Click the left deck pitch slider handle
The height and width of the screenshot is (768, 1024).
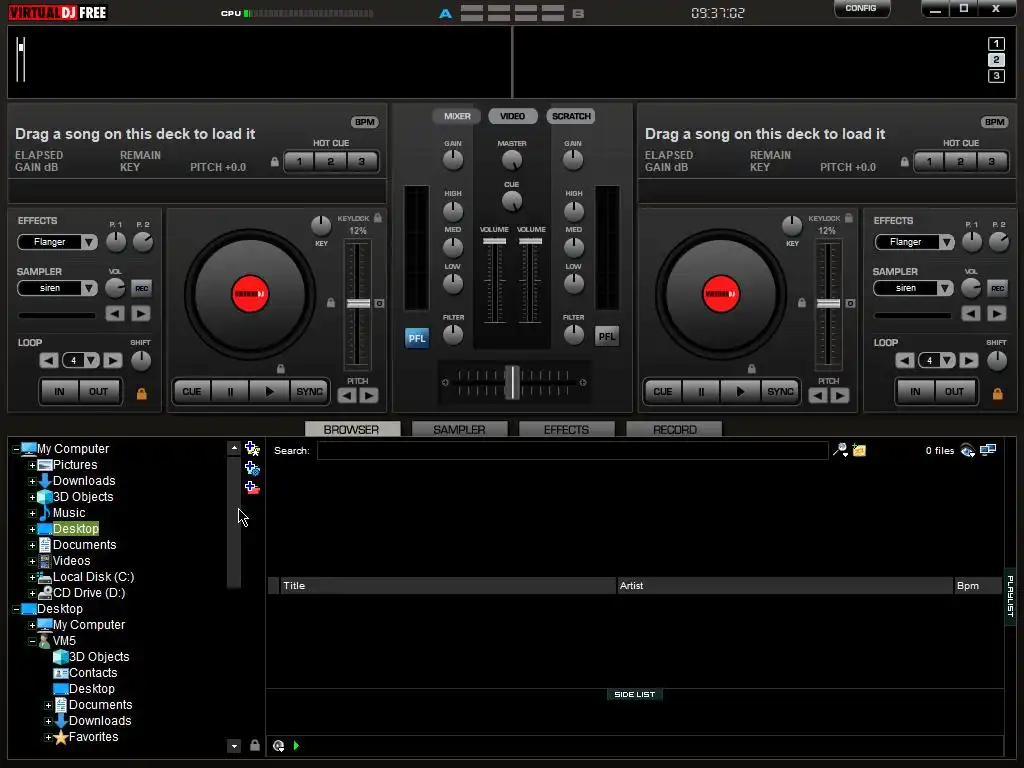[358, 304]
